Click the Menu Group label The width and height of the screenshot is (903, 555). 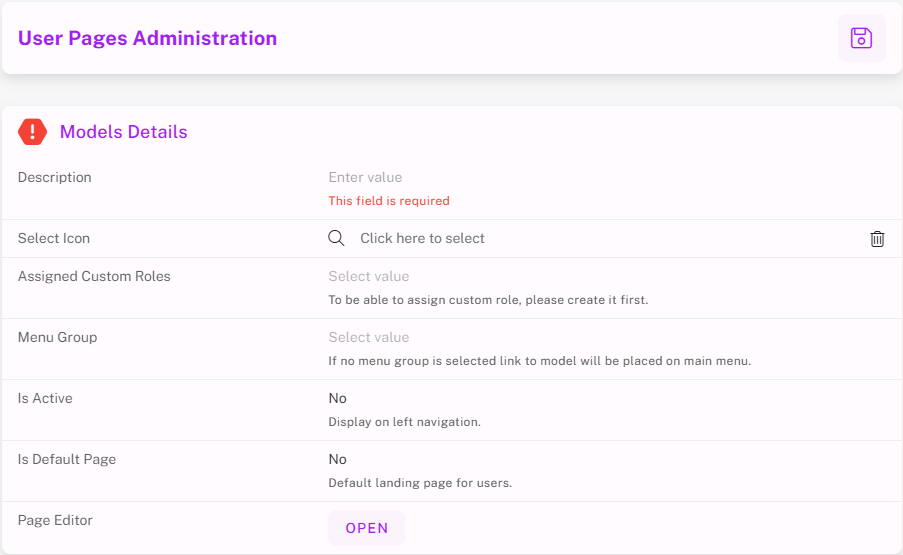(x=58, y=337)
